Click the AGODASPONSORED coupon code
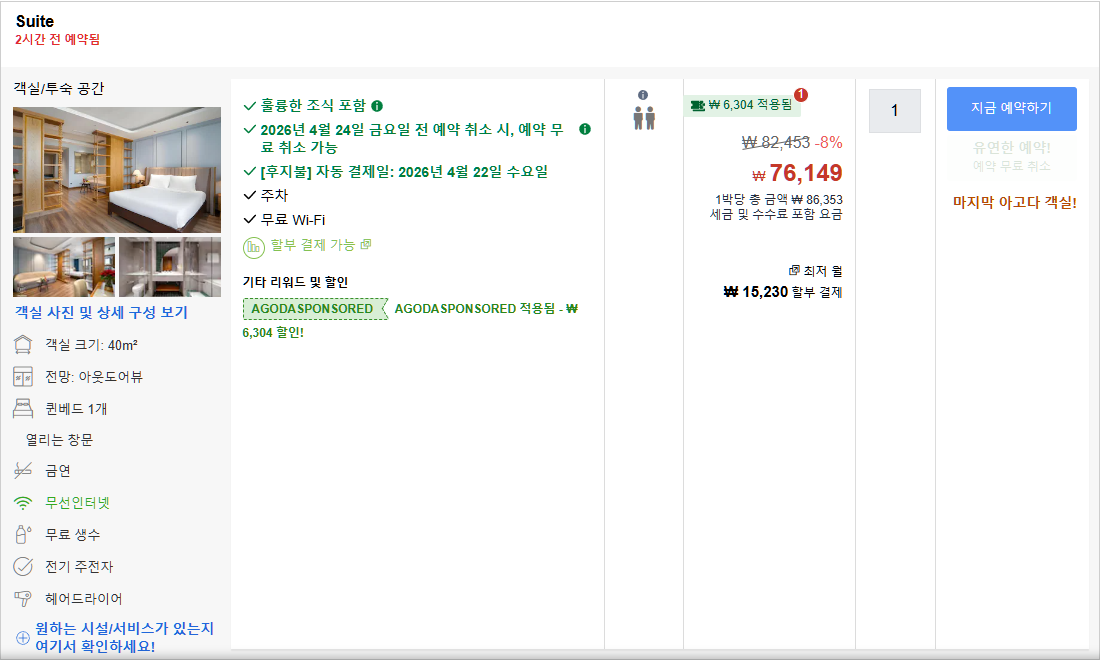1100x661 pixels. click(x=311, y=309)
